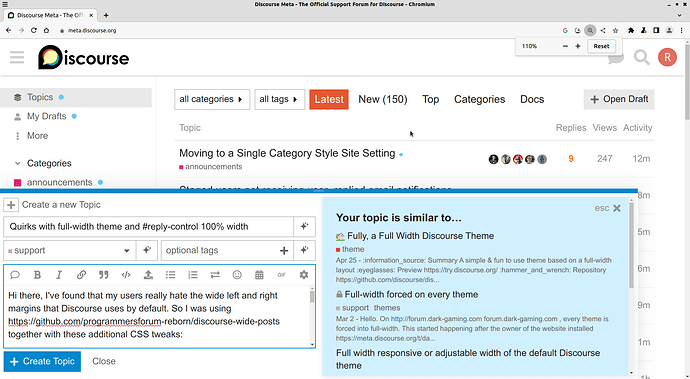
Task: Upload a file in composer
Action: [x=148, y=275]
